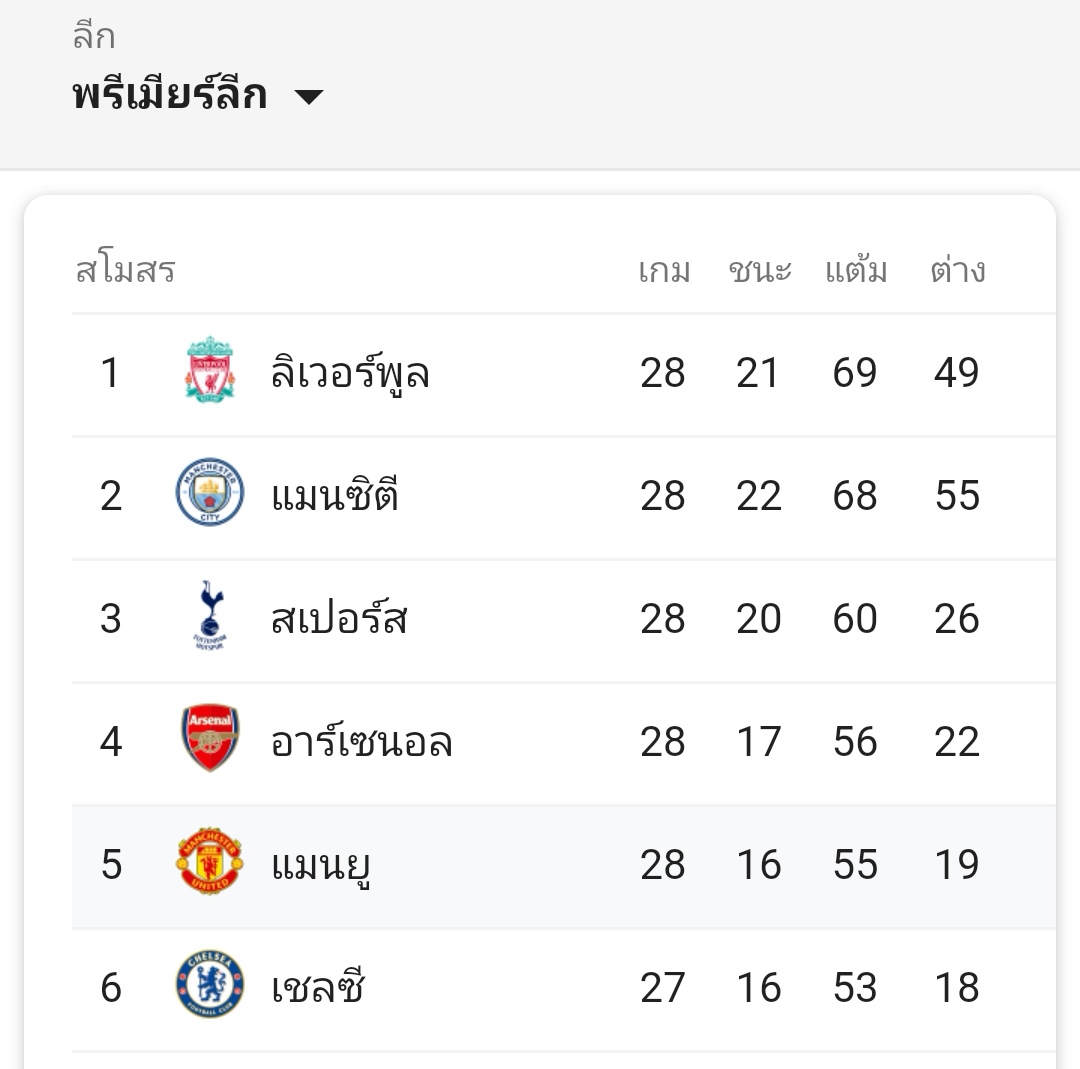The image size is (1080, 1069).
Task: Open the เชลซี team name
Action: click(318, 988)
